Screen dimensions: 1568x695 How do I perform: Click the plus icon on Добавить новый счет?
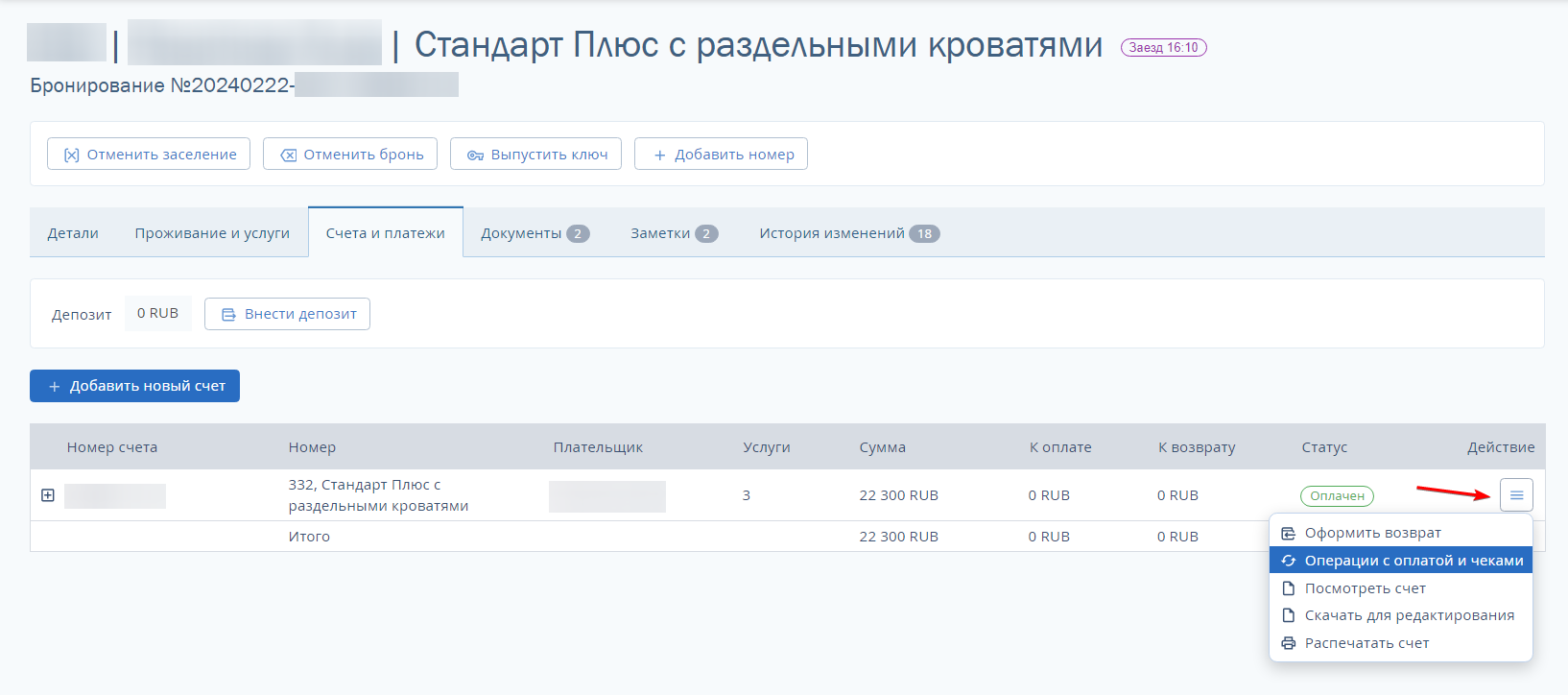click(x=55, y=386)
